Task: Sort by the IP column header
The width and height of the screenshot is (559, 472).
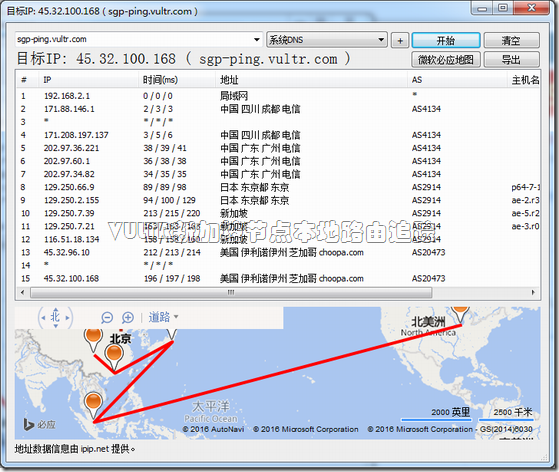Action: tap(88, 80)
